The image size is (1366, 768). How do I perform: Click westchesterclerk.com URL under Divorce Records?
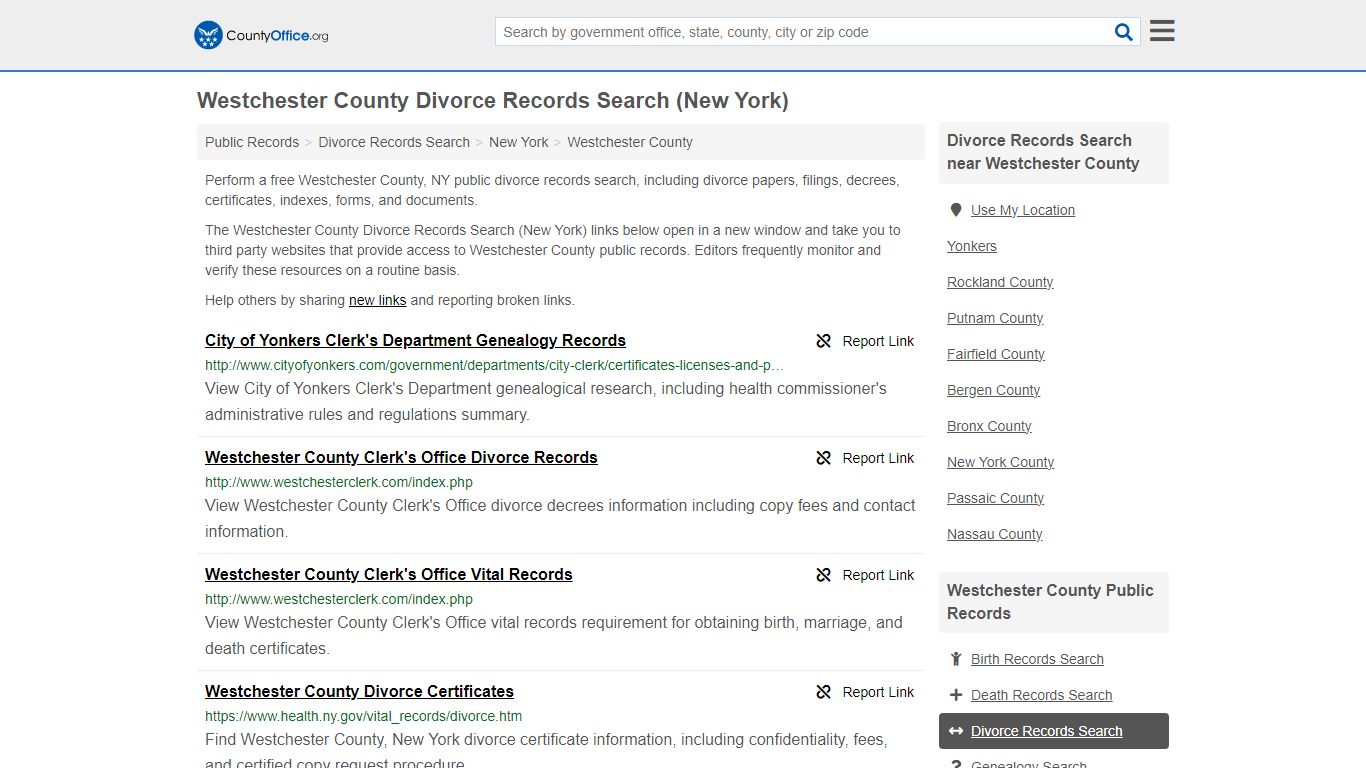click(x=339, y=482)
